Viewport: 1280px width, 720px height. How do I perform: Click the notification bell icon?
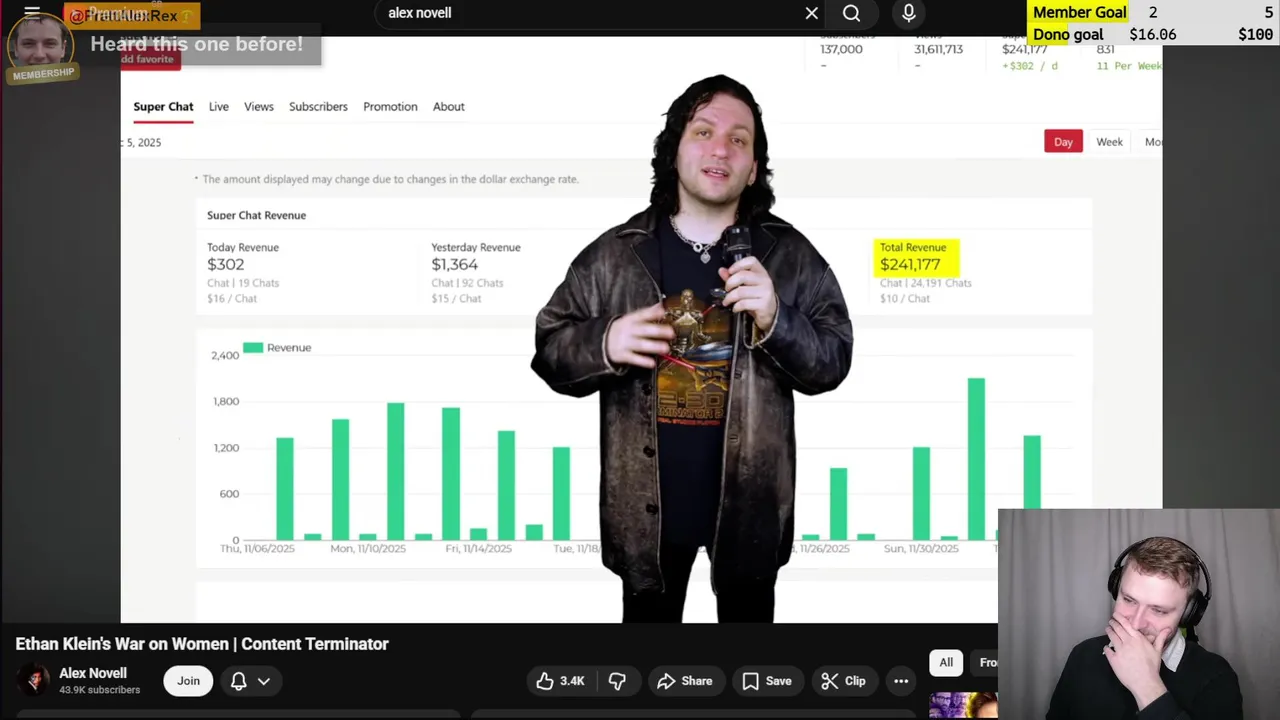239,681
